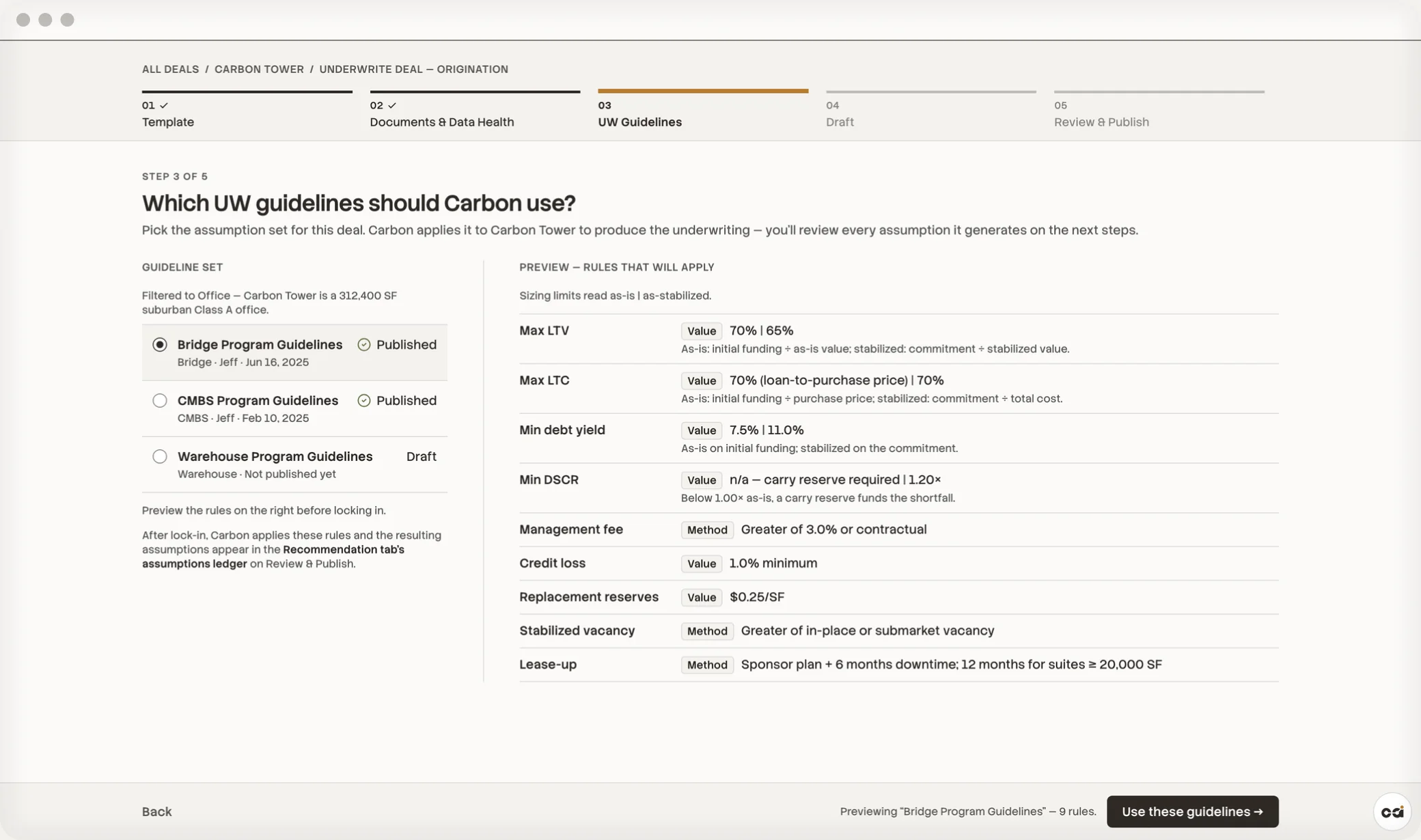This screenshot has width=1421, height=840.
Task: Click the Replacement reserves Value tag
Action: [x=702, y=598]
